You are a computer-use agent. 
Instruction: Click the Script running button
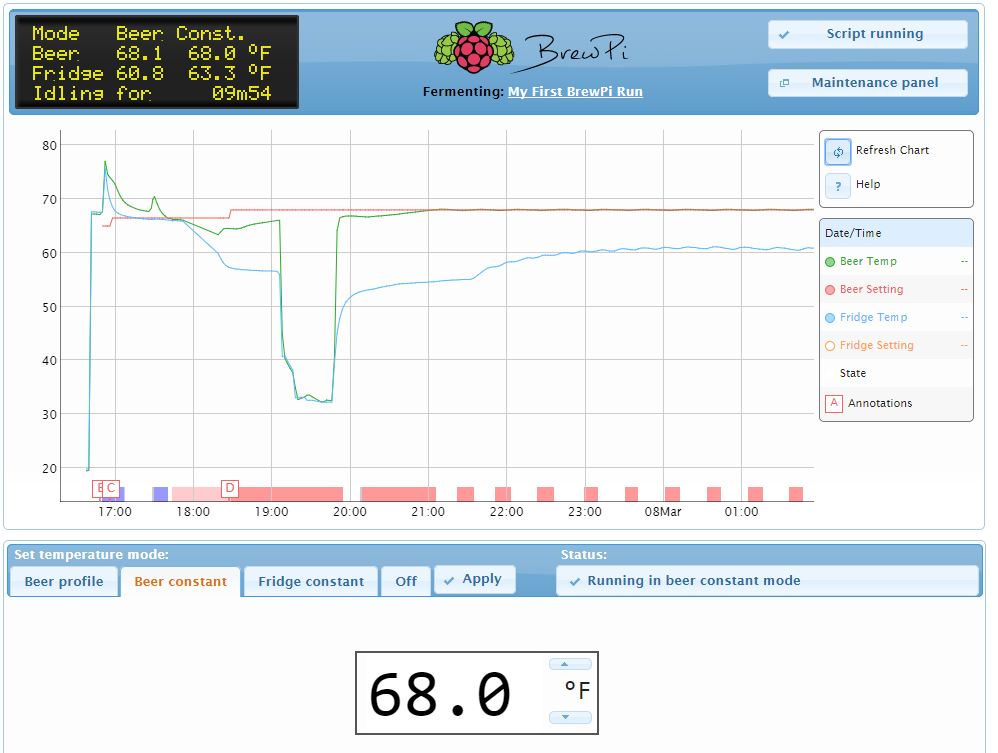(868, 34)
